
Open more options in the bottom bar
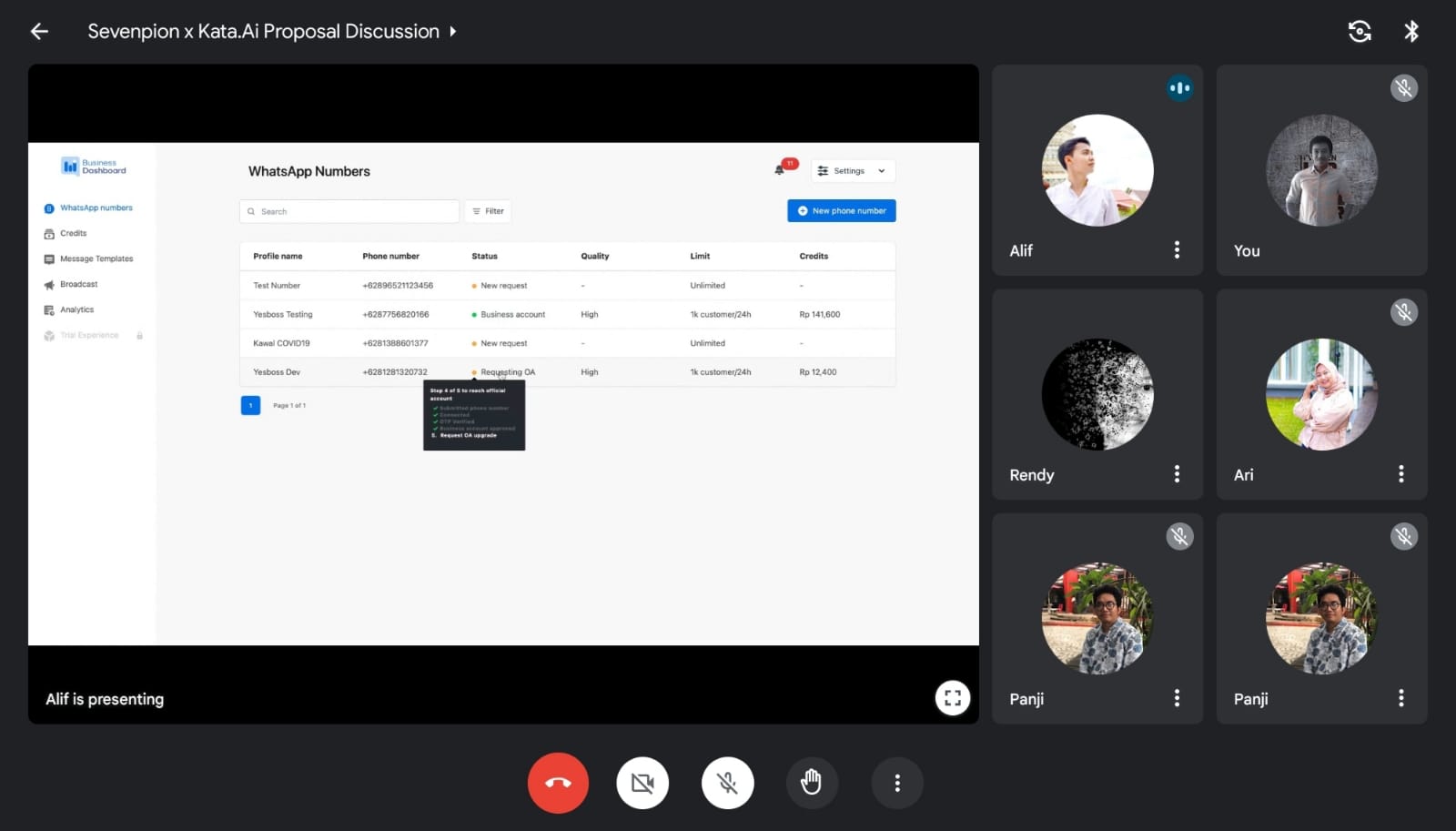897,783
